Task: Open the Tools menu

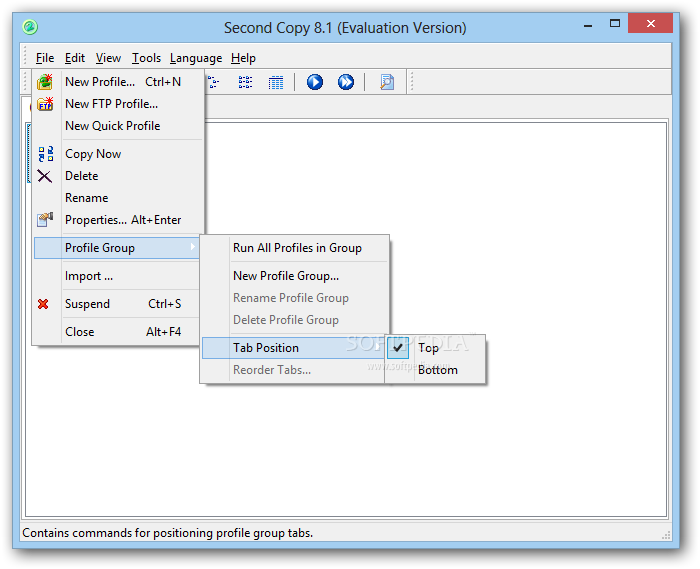Action: tap(146, 58)
